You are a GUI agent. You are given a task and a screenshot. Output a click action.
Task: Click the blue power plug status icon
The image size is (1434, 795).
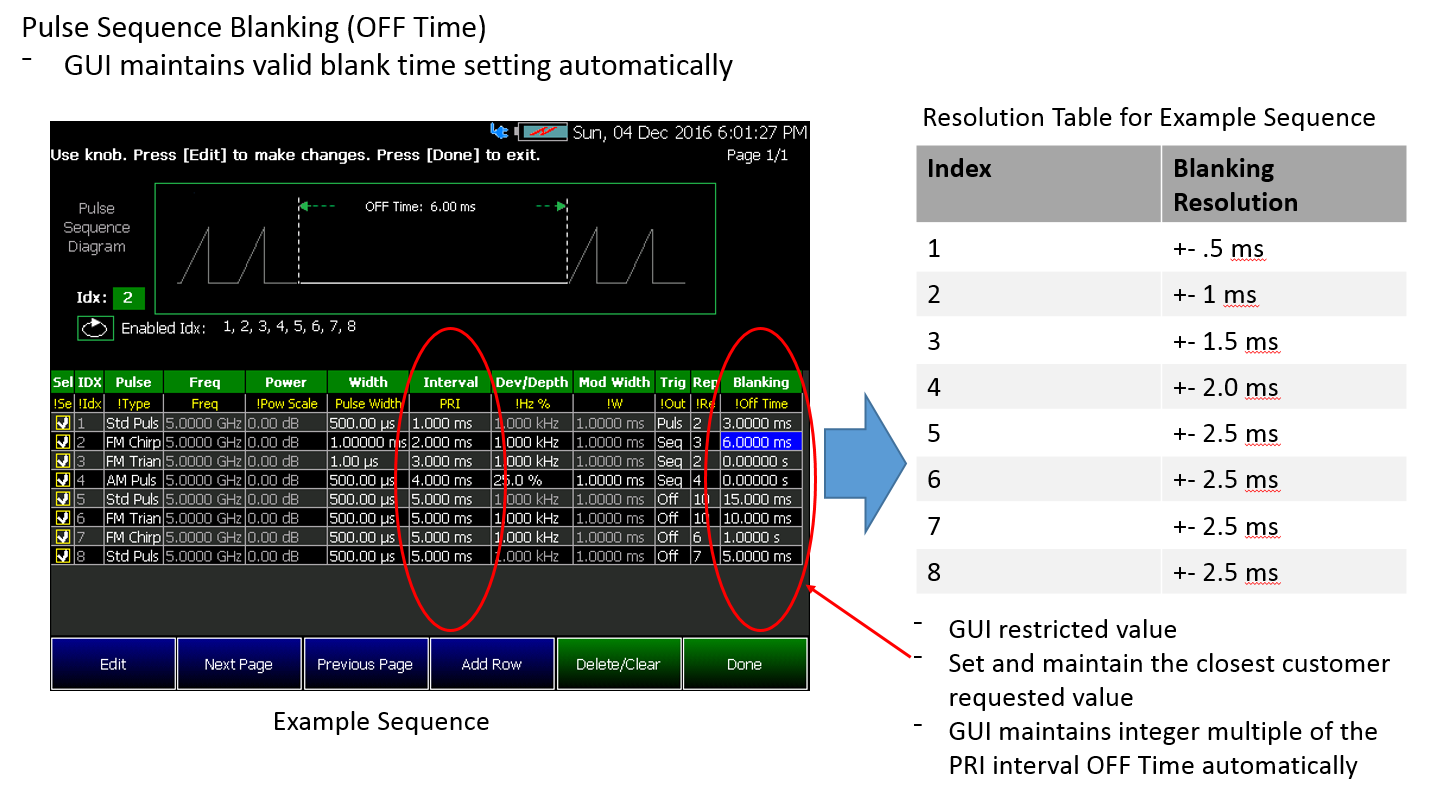tap(498, 132)
